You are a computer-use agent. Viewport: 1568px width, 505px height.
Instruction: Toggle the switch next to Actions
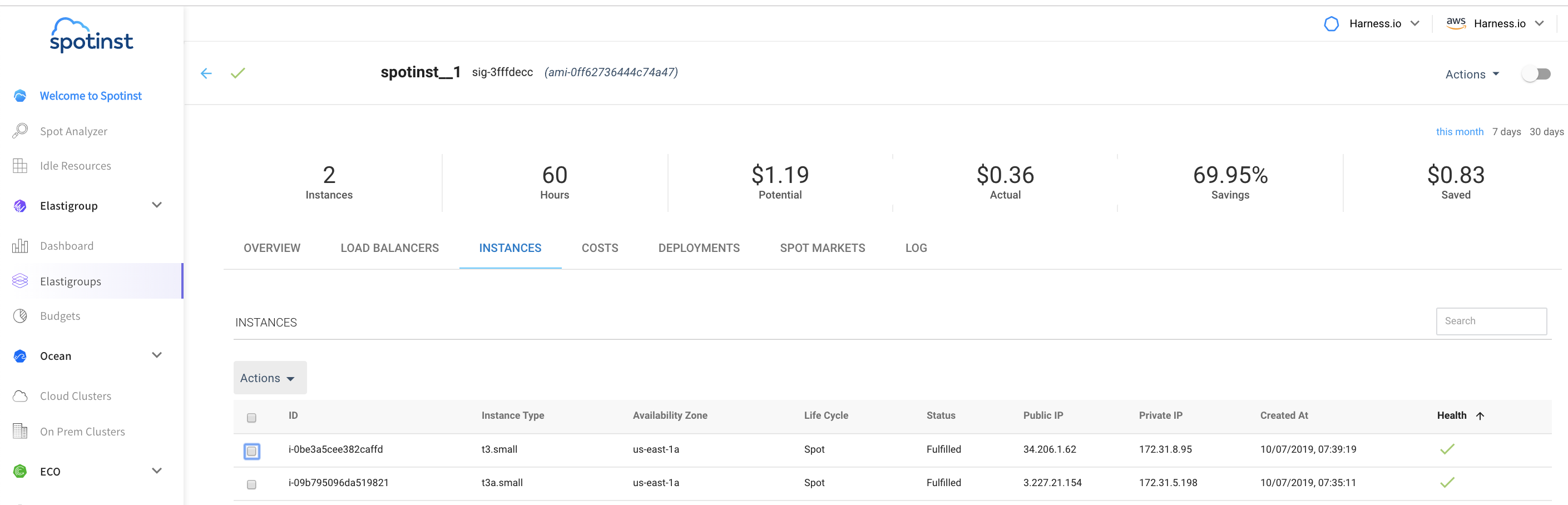click(x=1536, y=74)
